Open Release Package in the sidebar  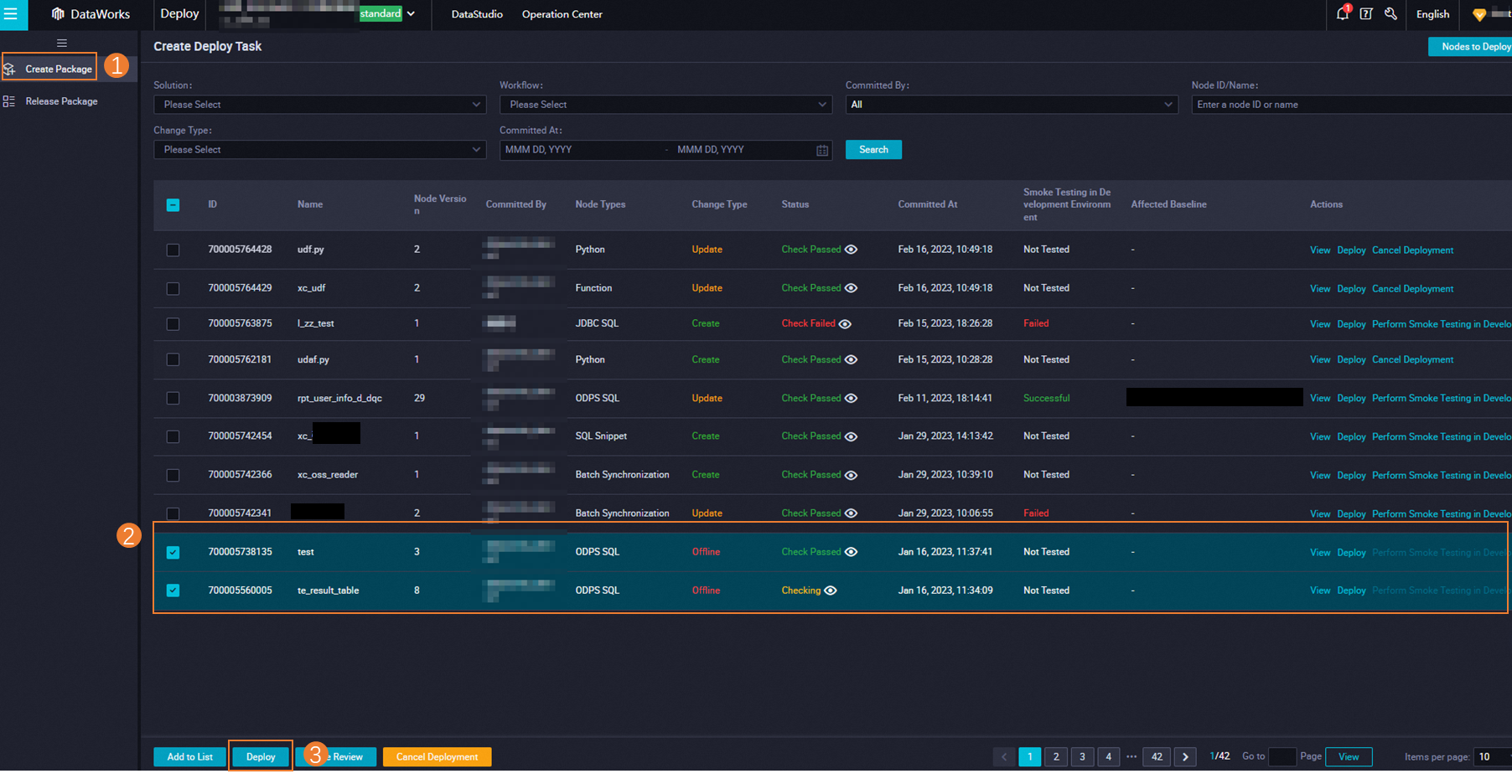[61, 101]
